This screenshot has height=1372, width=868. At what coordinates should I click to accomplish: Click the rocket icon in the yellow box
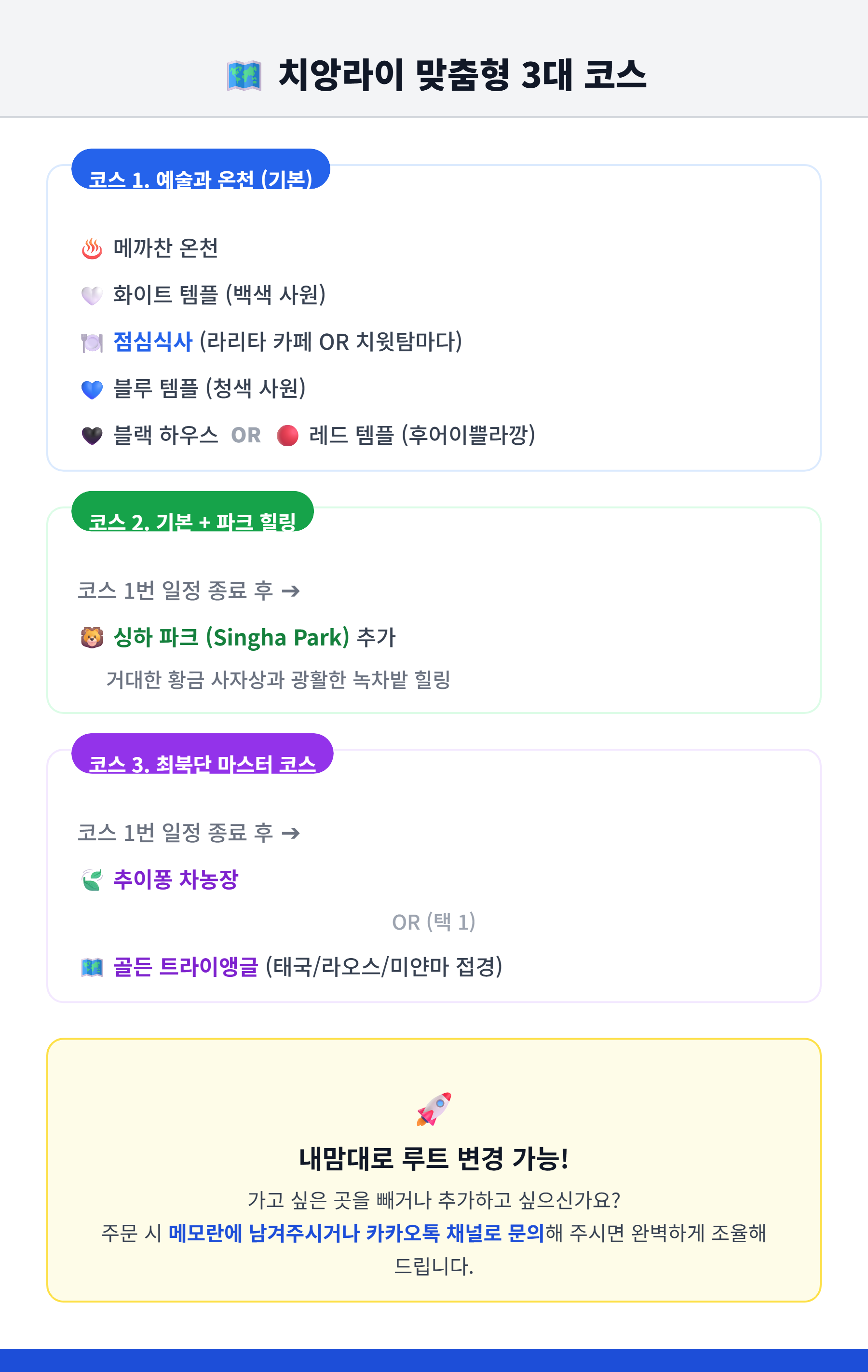(434, 1109)
